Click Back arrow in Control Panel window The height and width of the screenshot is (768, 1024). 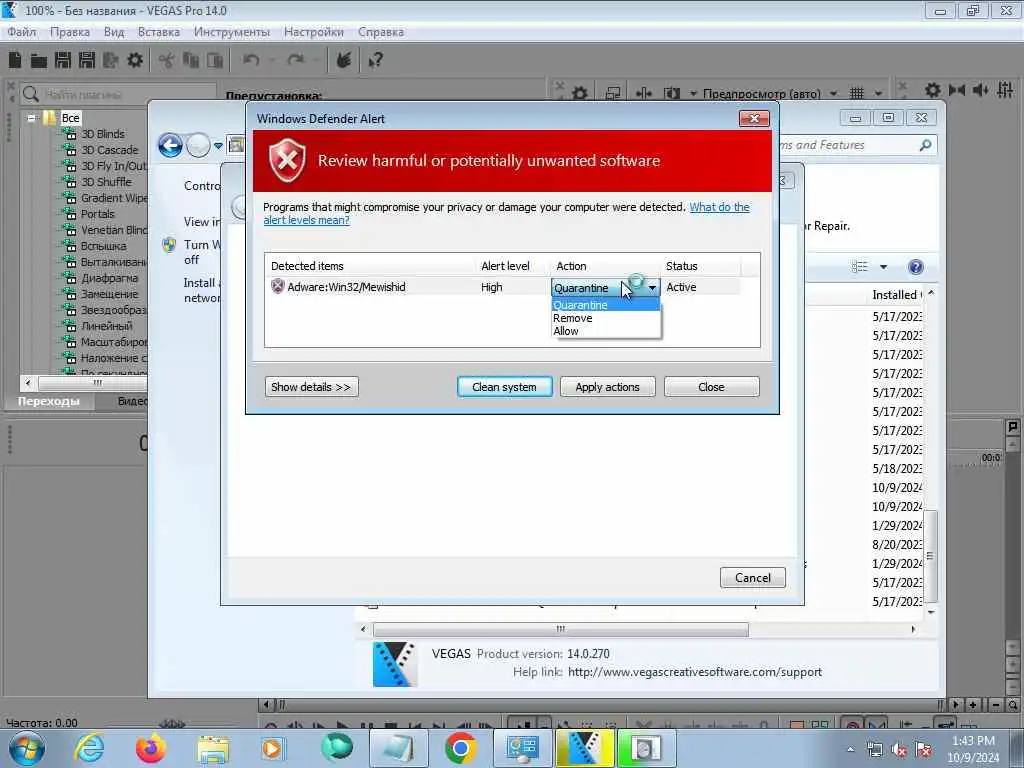point(170,145)
